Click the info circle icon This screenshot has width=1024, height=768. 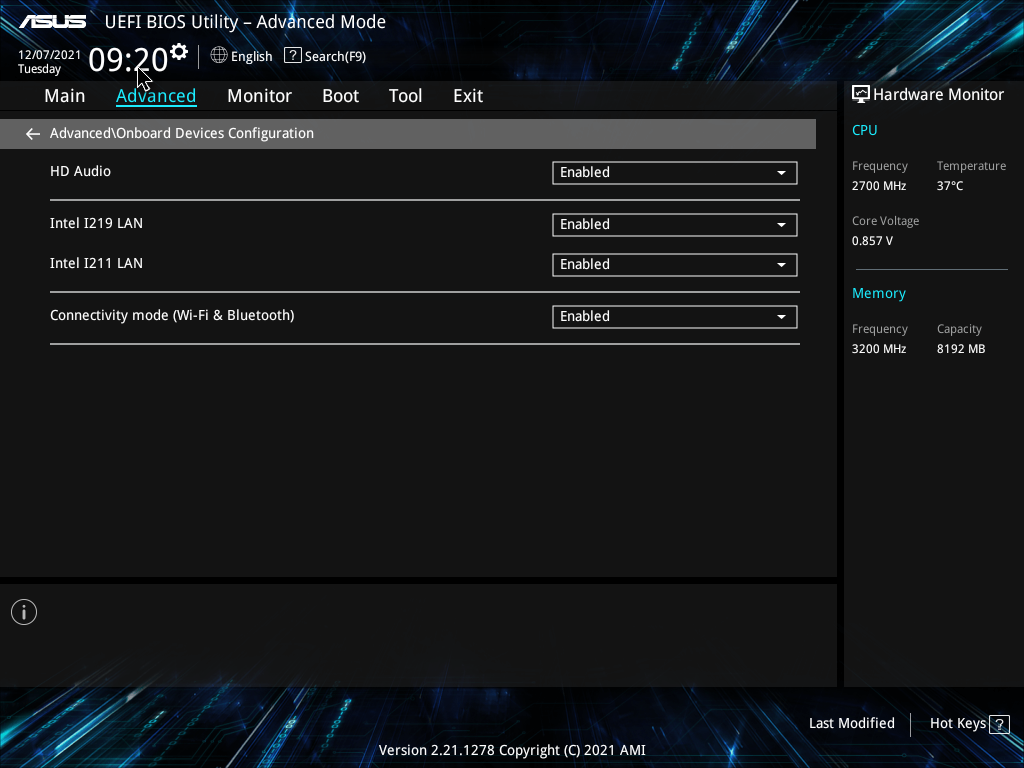[x=24, y=612]
